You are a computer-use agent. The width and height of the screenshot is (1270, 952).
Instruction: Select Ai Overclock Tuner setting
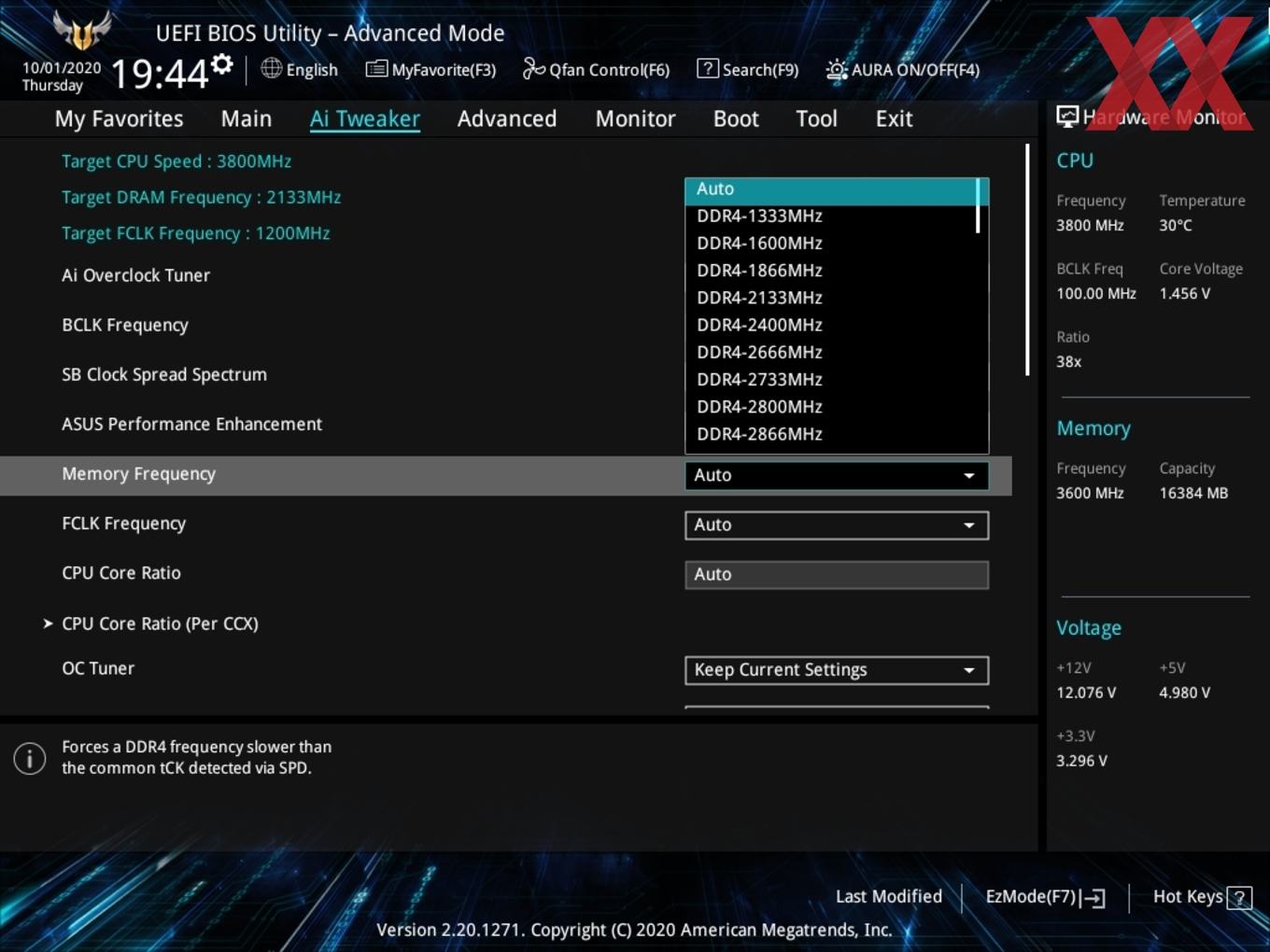point(136,276)
